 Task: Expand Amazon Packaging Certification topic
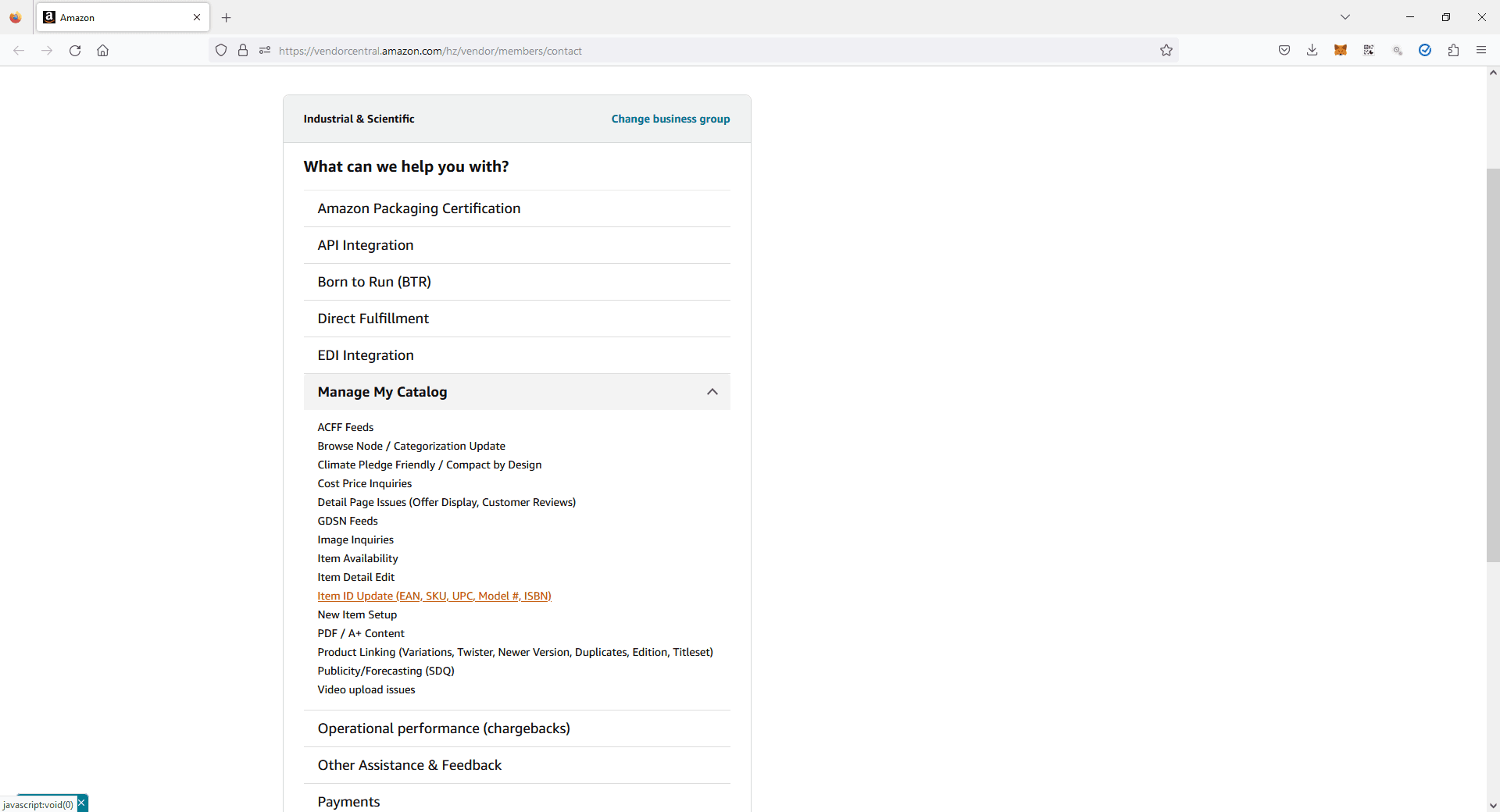tap(516, 208)
